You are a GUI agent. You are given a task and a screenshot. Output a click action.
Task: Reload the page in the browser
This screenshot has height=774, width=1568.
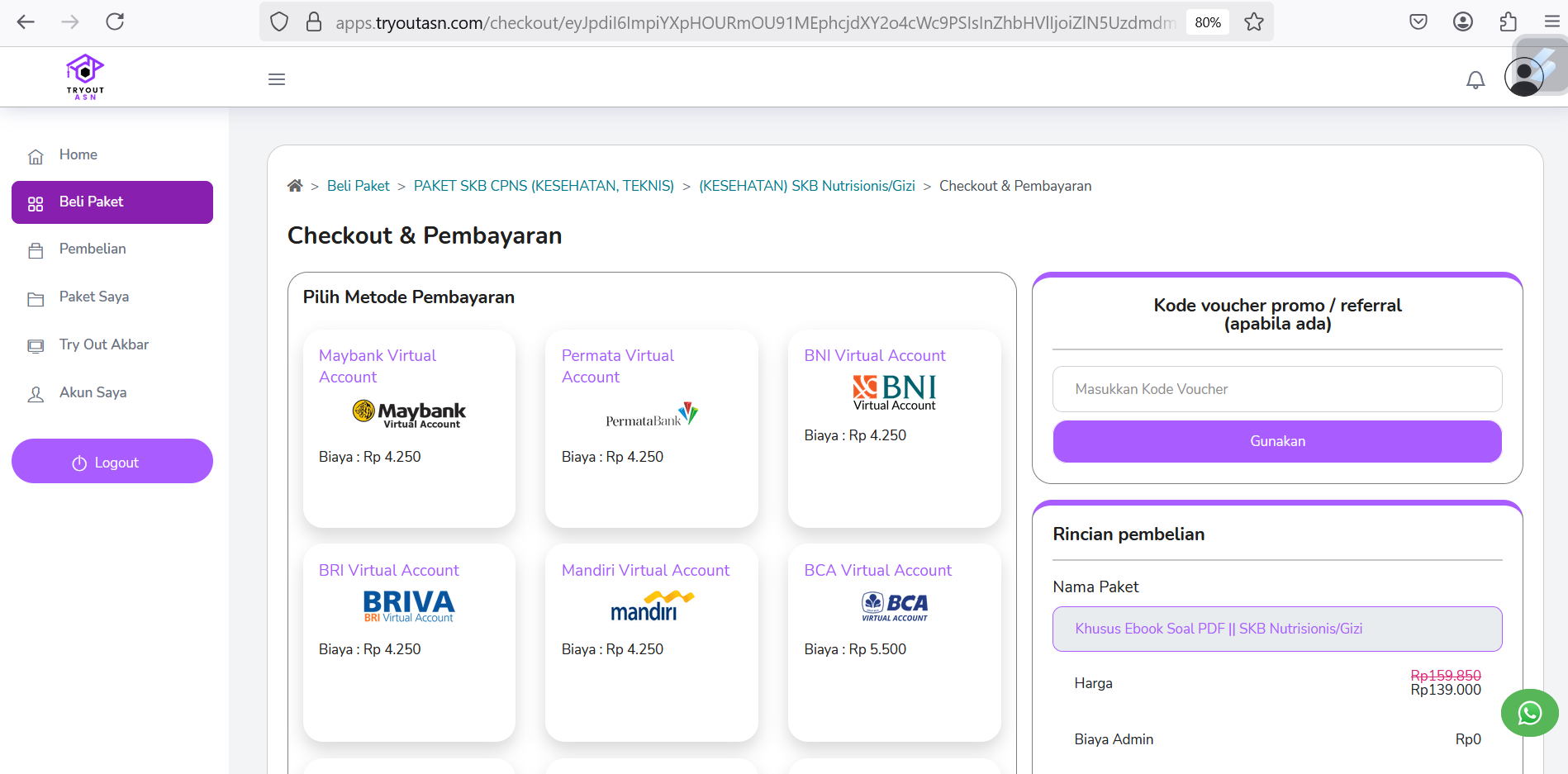click(x=115, y=22)
